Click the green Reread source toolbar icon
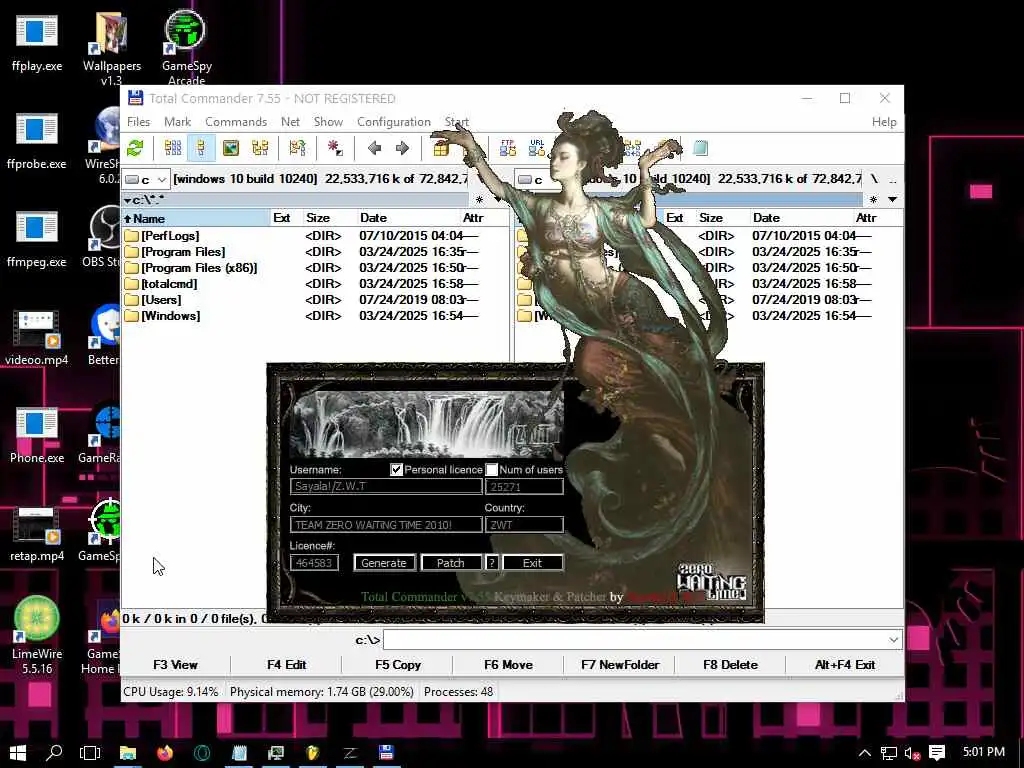 pos(135,148)
